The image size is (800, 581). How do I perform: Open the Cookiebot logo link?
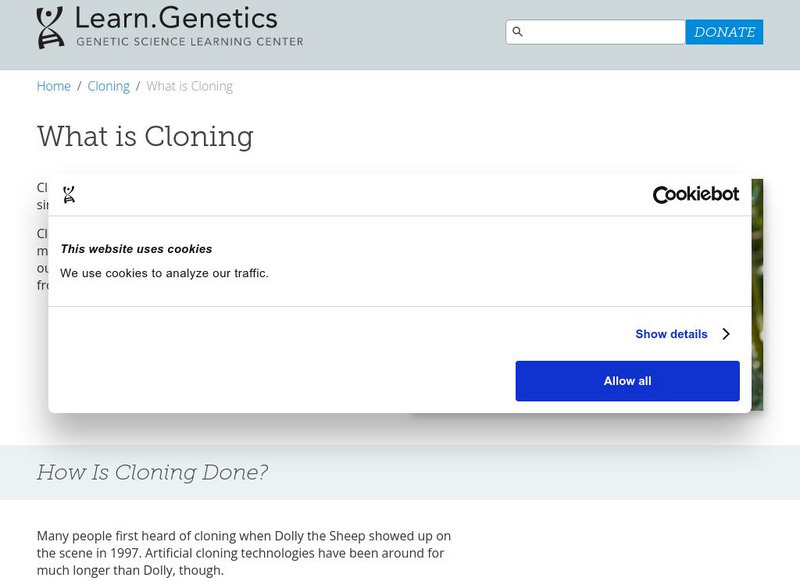695,195
